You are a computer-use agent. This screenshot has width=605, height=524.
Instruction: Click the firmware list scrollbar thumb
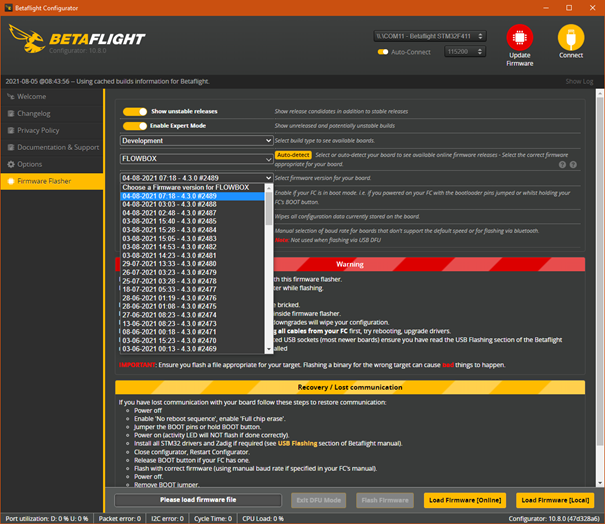coord(269,208)
